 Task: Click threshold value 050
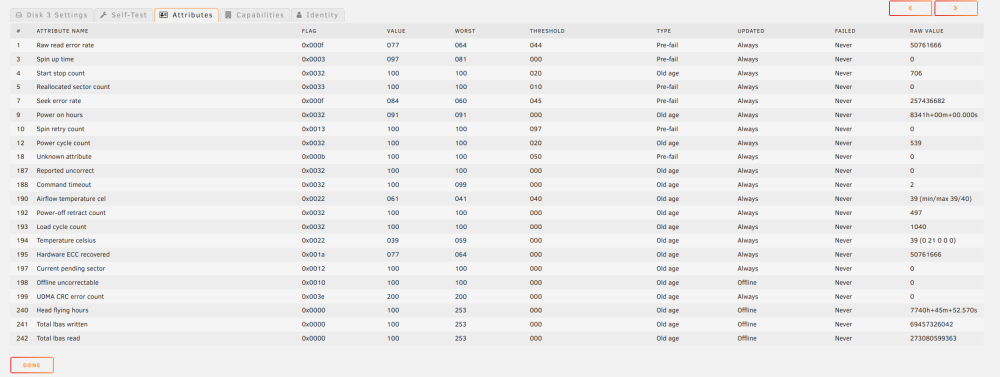pyautogui.click(x=536, y=156)
